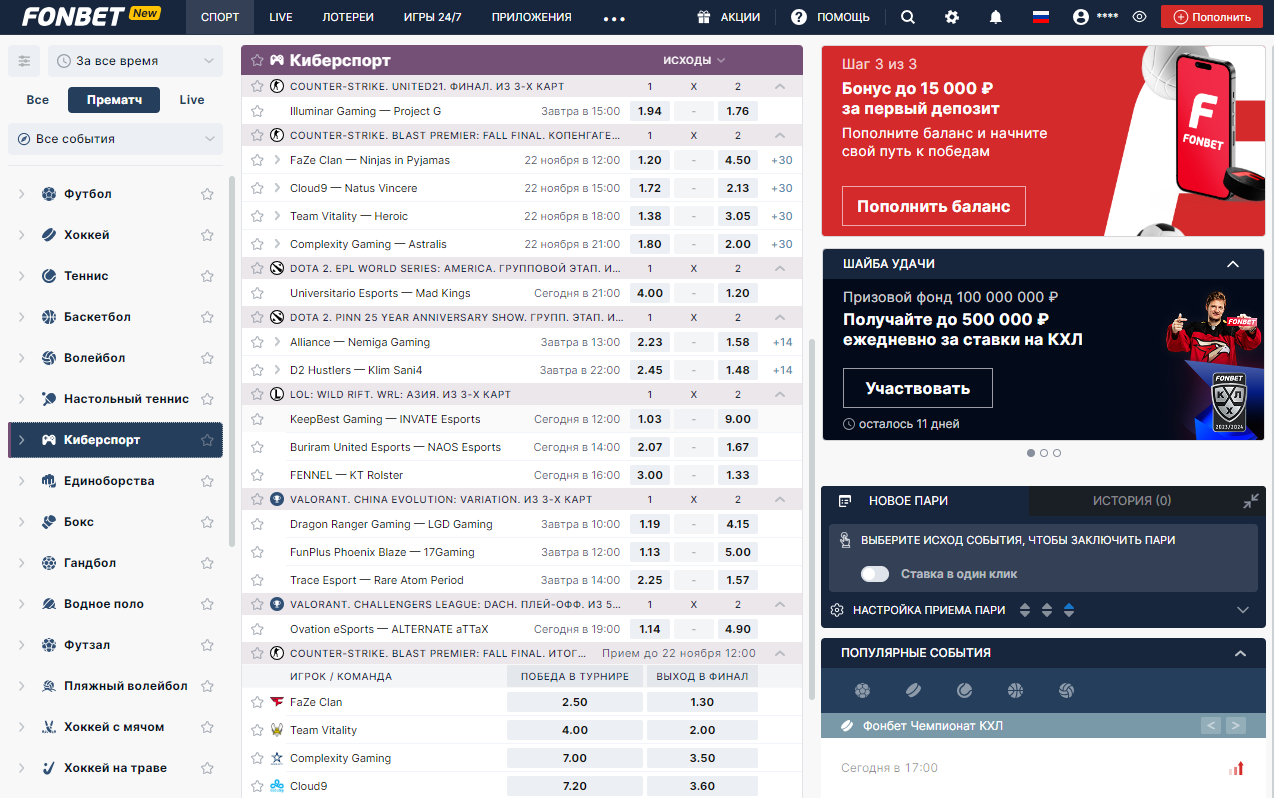Select tennis icon in Популярные события
1274x798 pixels.
pyautogui.click(x=964, y=690)
